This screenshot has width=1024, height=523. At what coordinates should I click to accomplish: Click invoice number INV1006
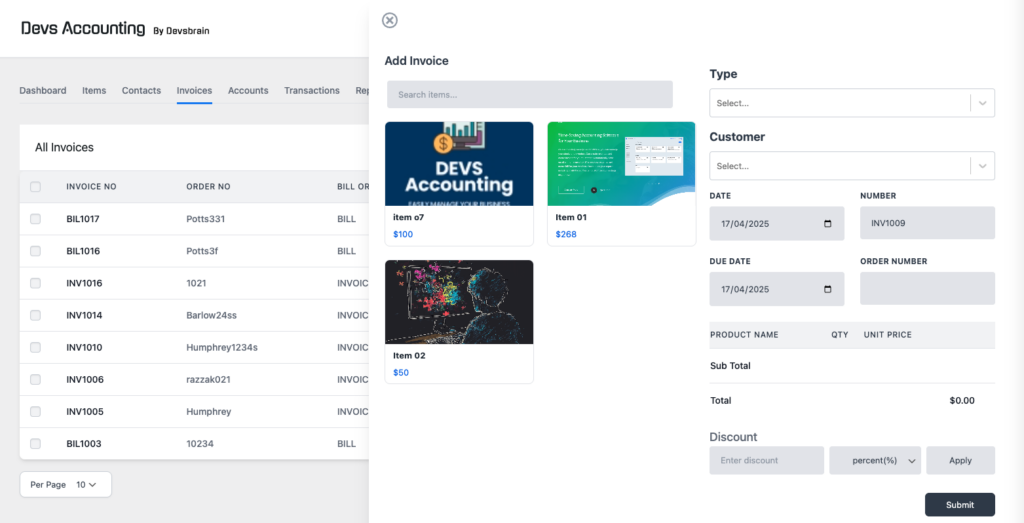click(x=84, y=379)
